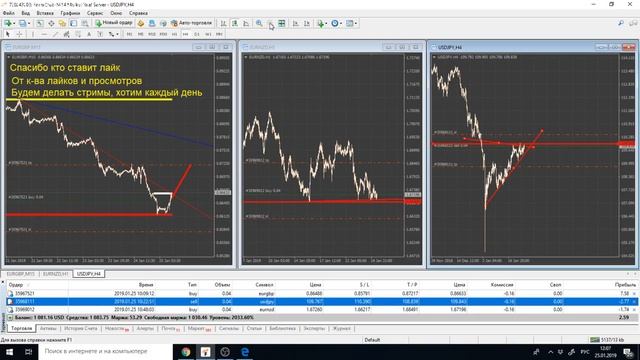Viewport: 640px width, 360px height.
Task: Collapse the balance summary row expander
Action: [x=10, y=317]
